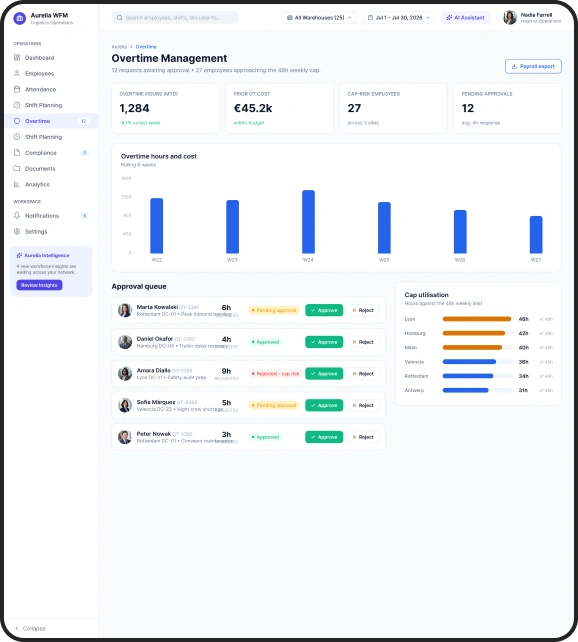
Task: Click the Notifications badge count
Action: click(x=84, y=215)
